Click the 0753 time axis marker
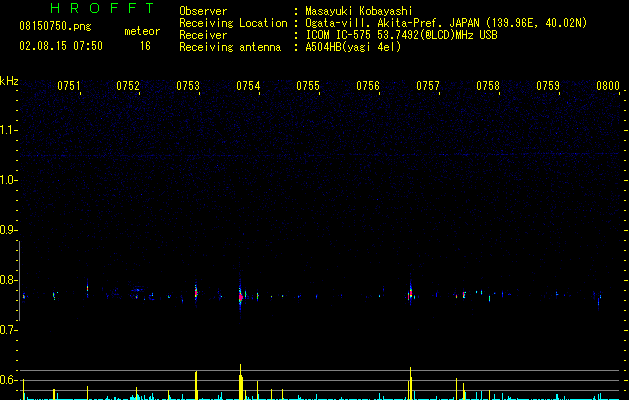629x400 pixels. pos(188,86)
